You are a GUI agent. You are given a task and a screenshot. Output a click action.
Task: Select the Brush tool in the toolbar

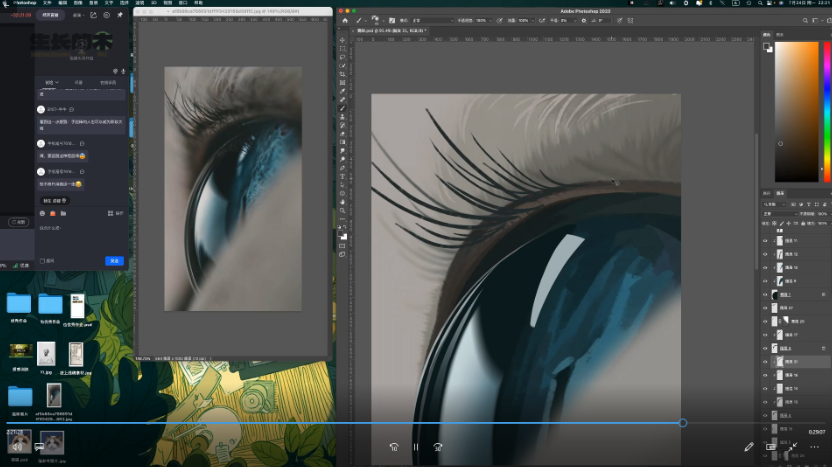[x=342, y=108]
